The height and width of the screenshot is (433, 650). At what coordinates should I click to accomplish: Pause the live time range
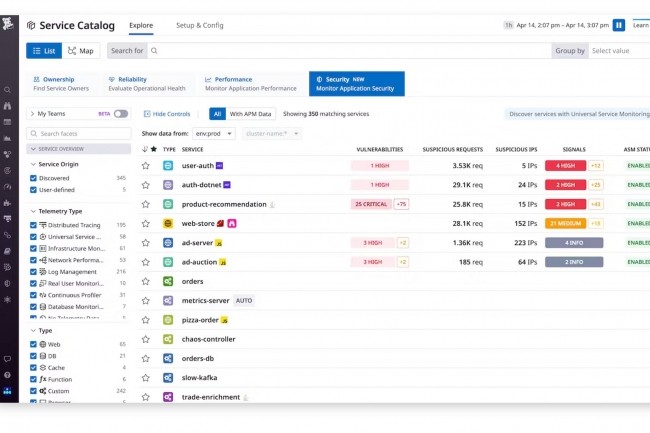(x=618, y=25)
